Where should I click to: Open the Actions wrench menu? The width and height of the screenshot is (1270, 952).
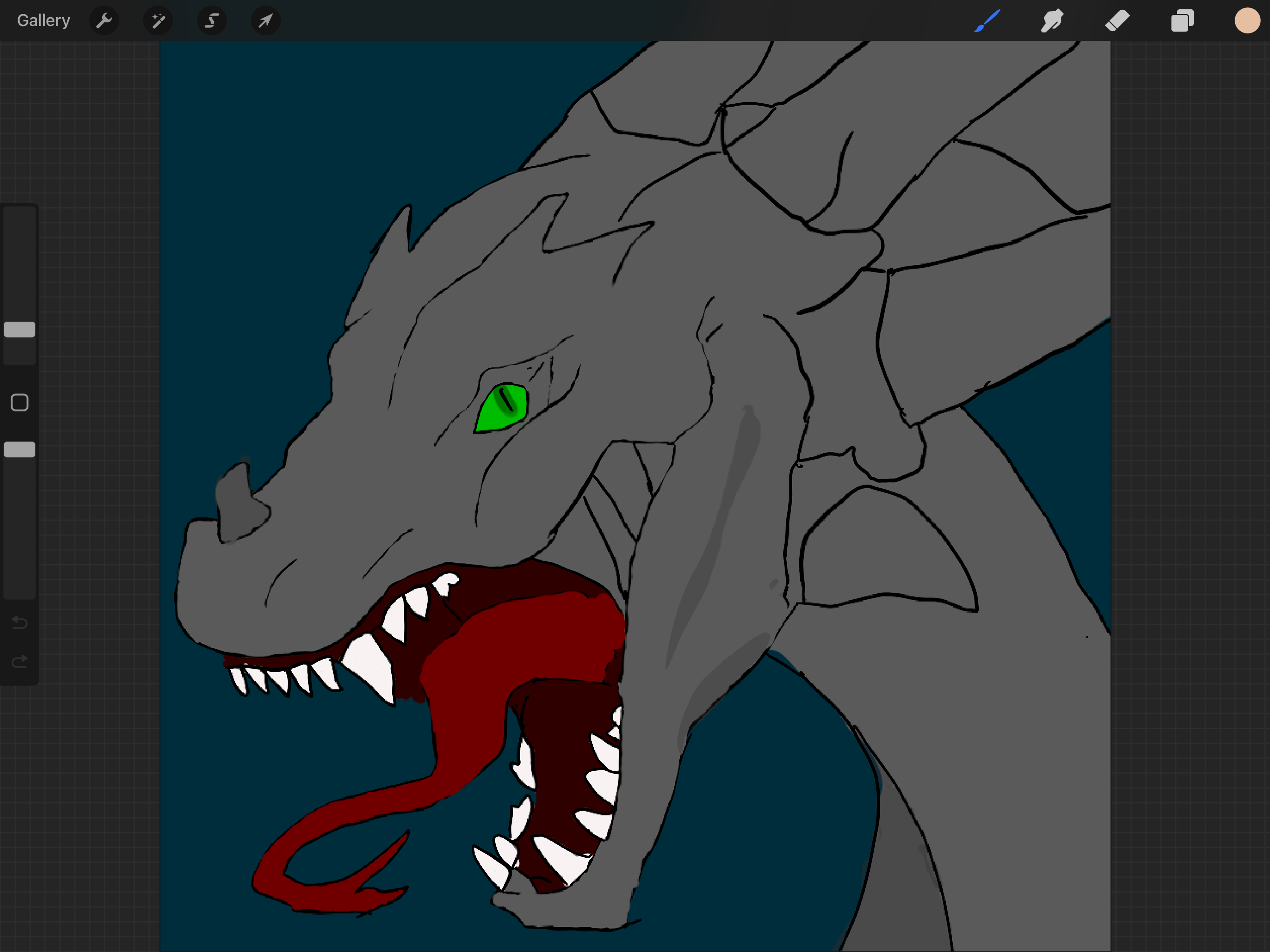104,21
